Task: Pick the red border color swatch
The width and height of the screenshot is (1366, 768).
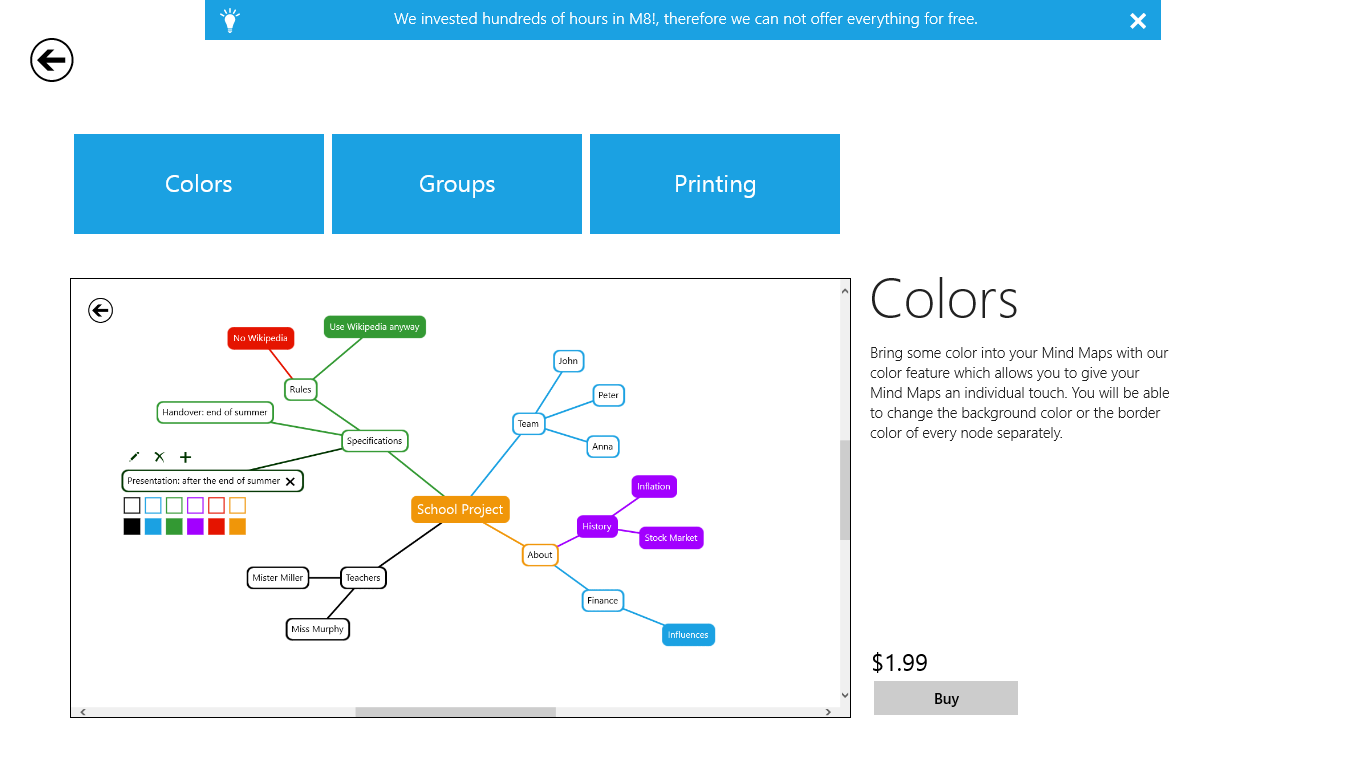Action: [216, 505]
